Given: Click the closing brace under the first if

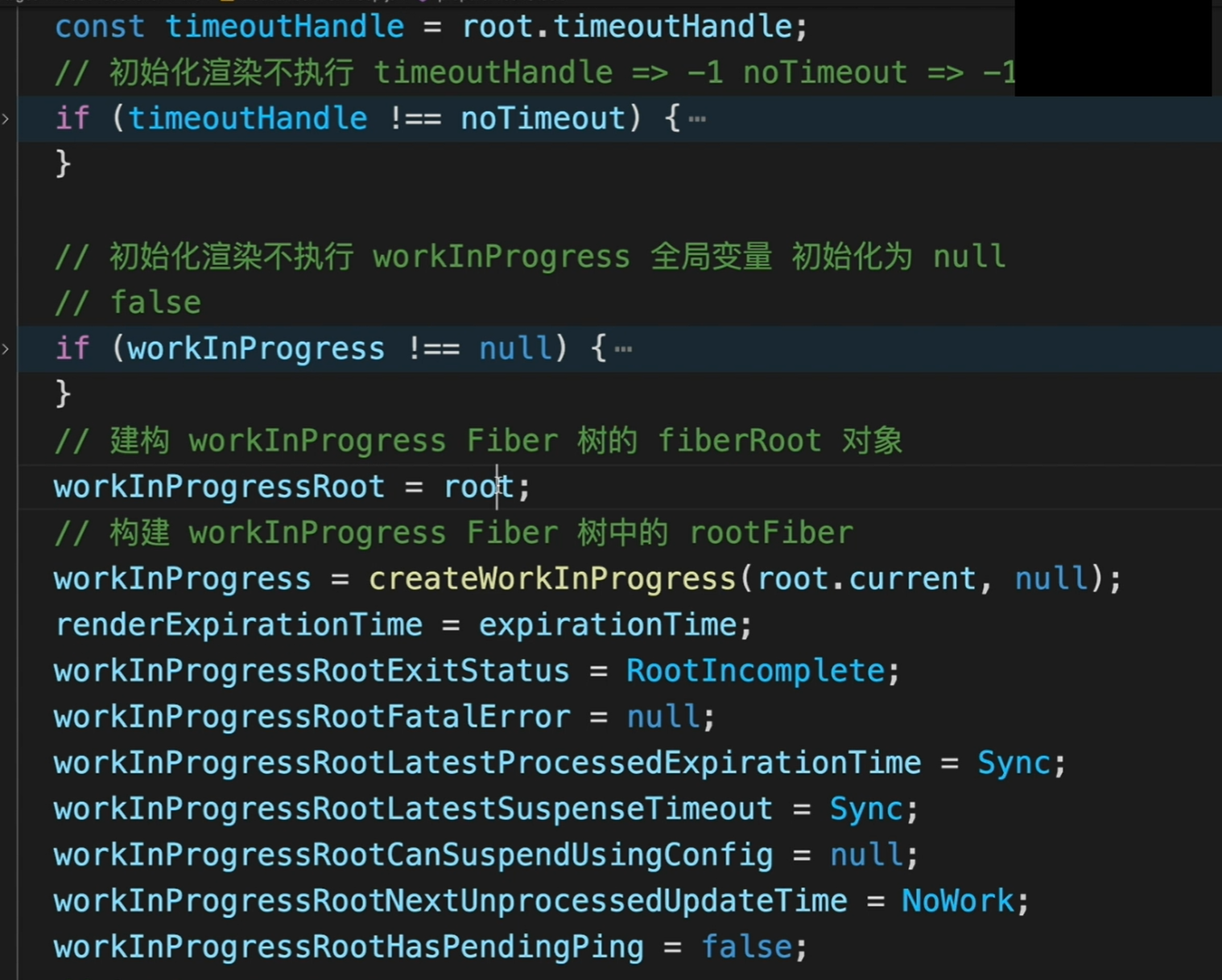Looking at the screenshot, I should (63, 163).
